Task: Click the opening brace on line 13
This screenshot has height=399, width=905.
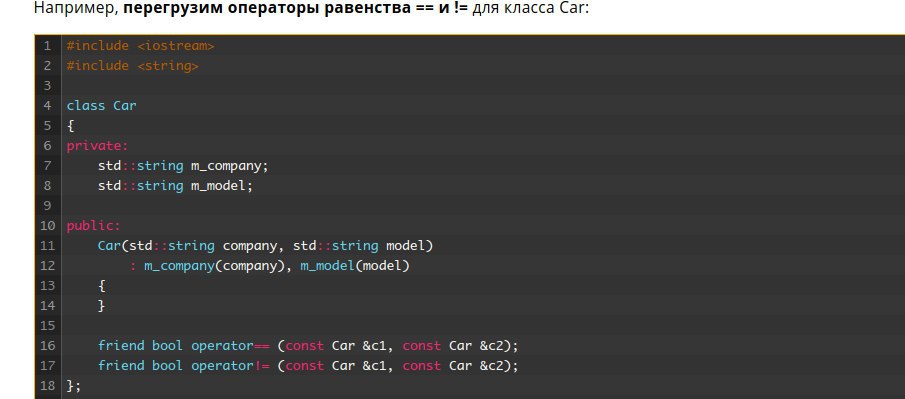Action: coord(102,286)
